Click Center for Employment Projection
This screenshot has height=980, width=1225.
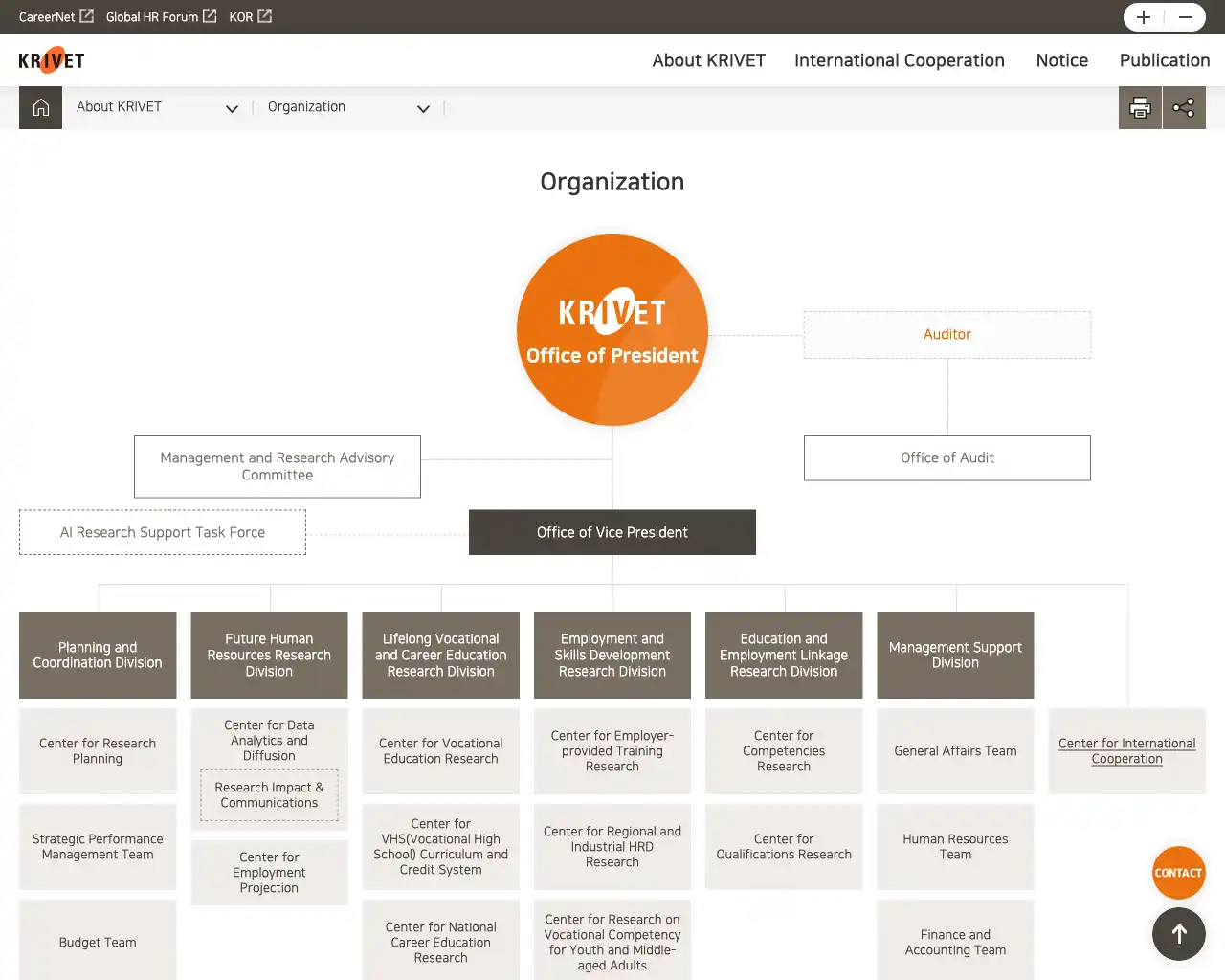269,873
